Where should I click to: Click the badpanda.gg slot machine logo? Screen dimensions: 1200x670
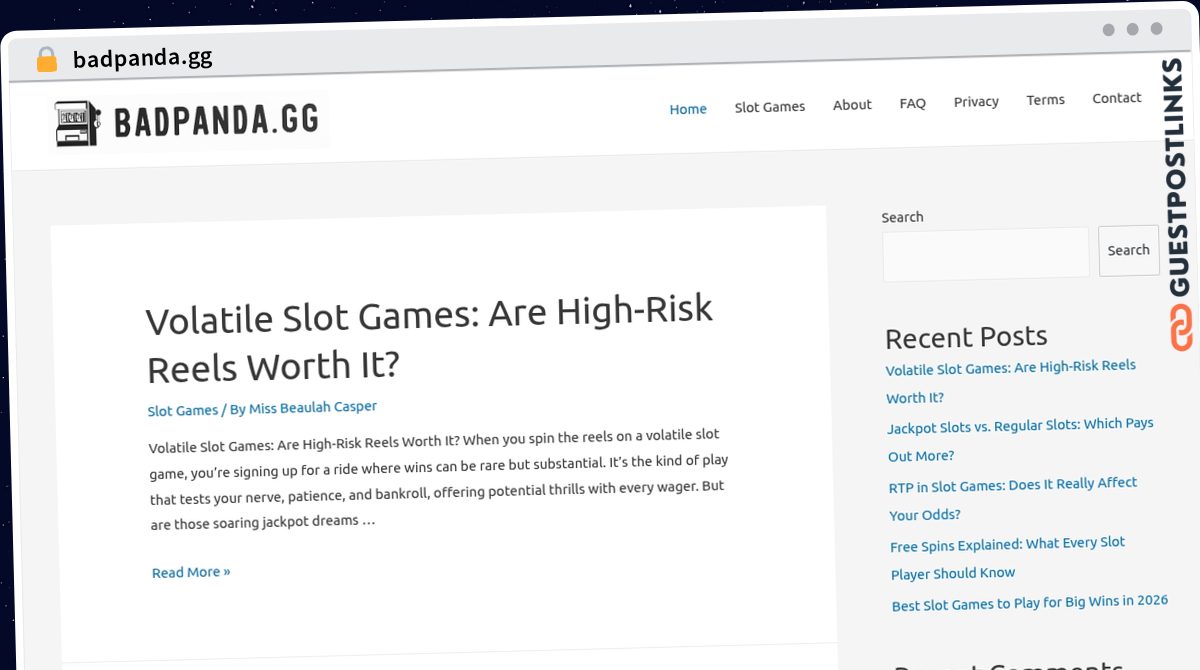click(x=189, y=122)
